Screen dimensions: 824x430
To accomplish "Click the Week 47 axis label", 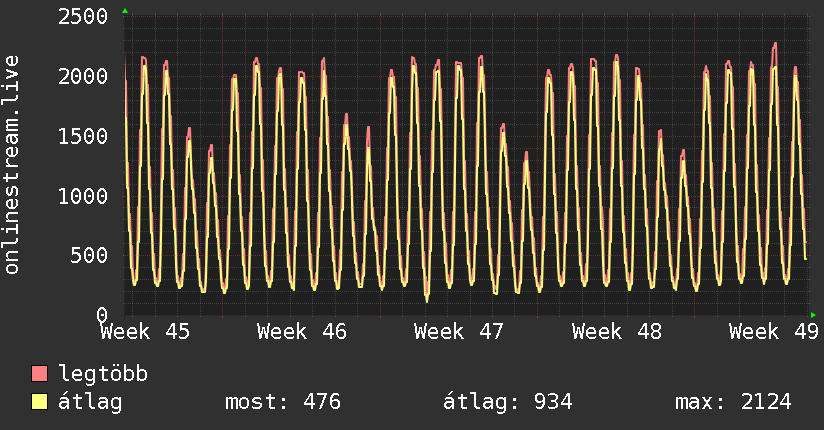I will click(459, 332).
